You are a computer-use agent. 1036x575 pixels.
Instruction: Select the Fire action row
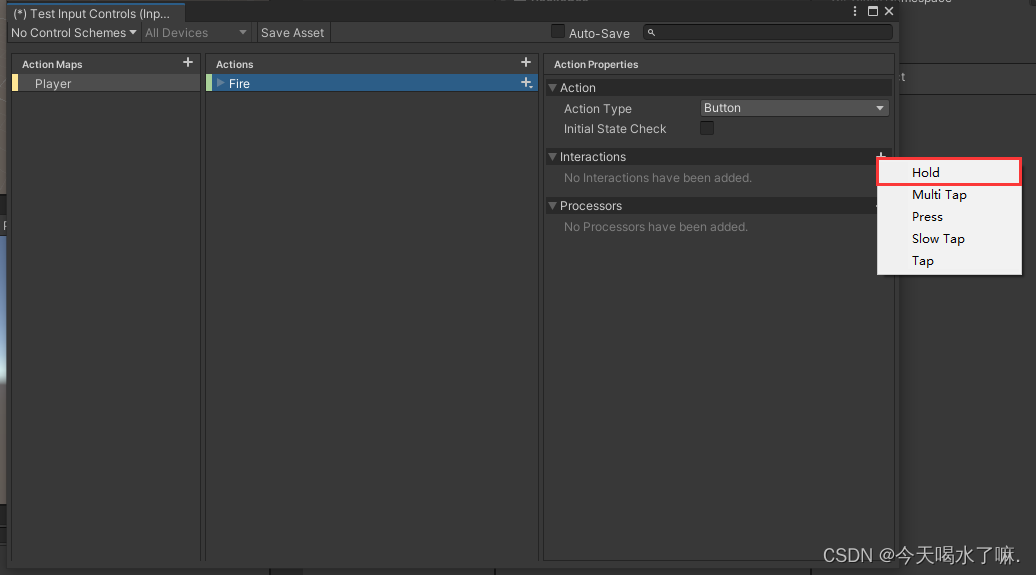pos(371,83)
